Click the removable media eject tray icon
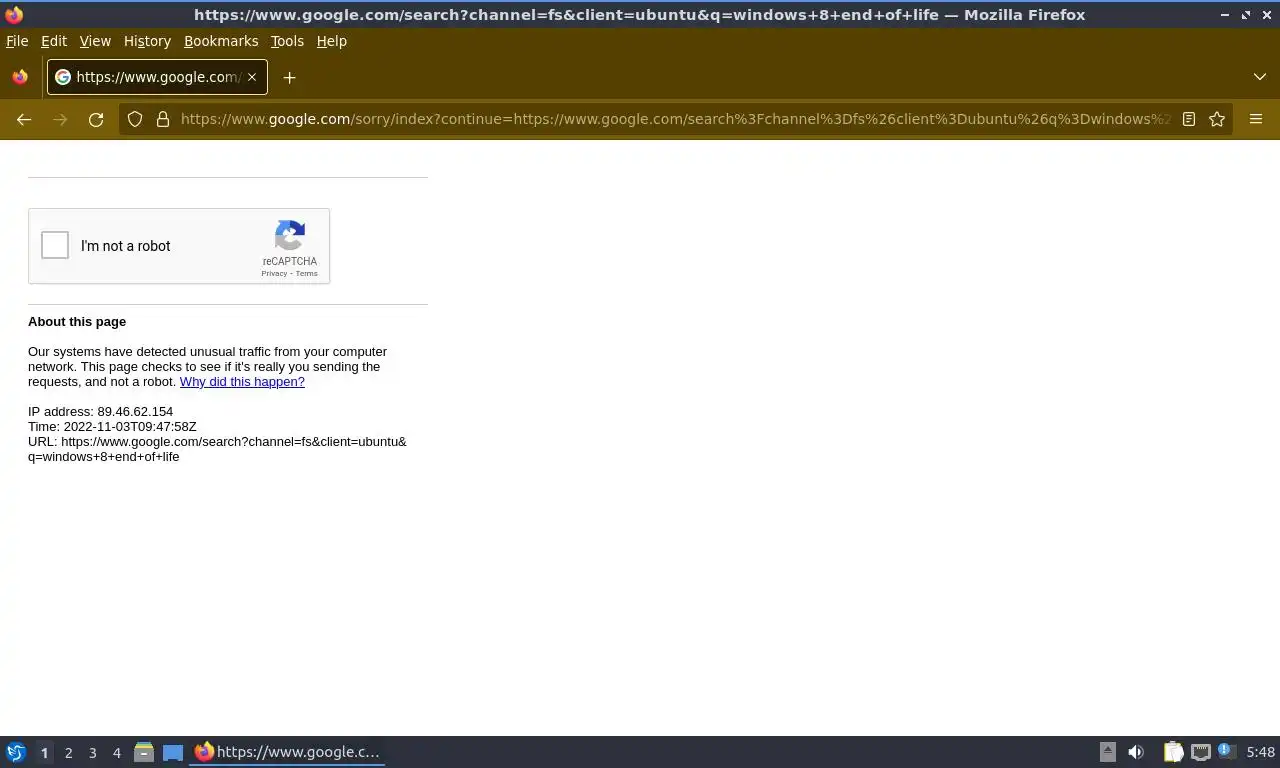The height and width of the screenshot is (768, 1280). click(x=1108, y=752)
